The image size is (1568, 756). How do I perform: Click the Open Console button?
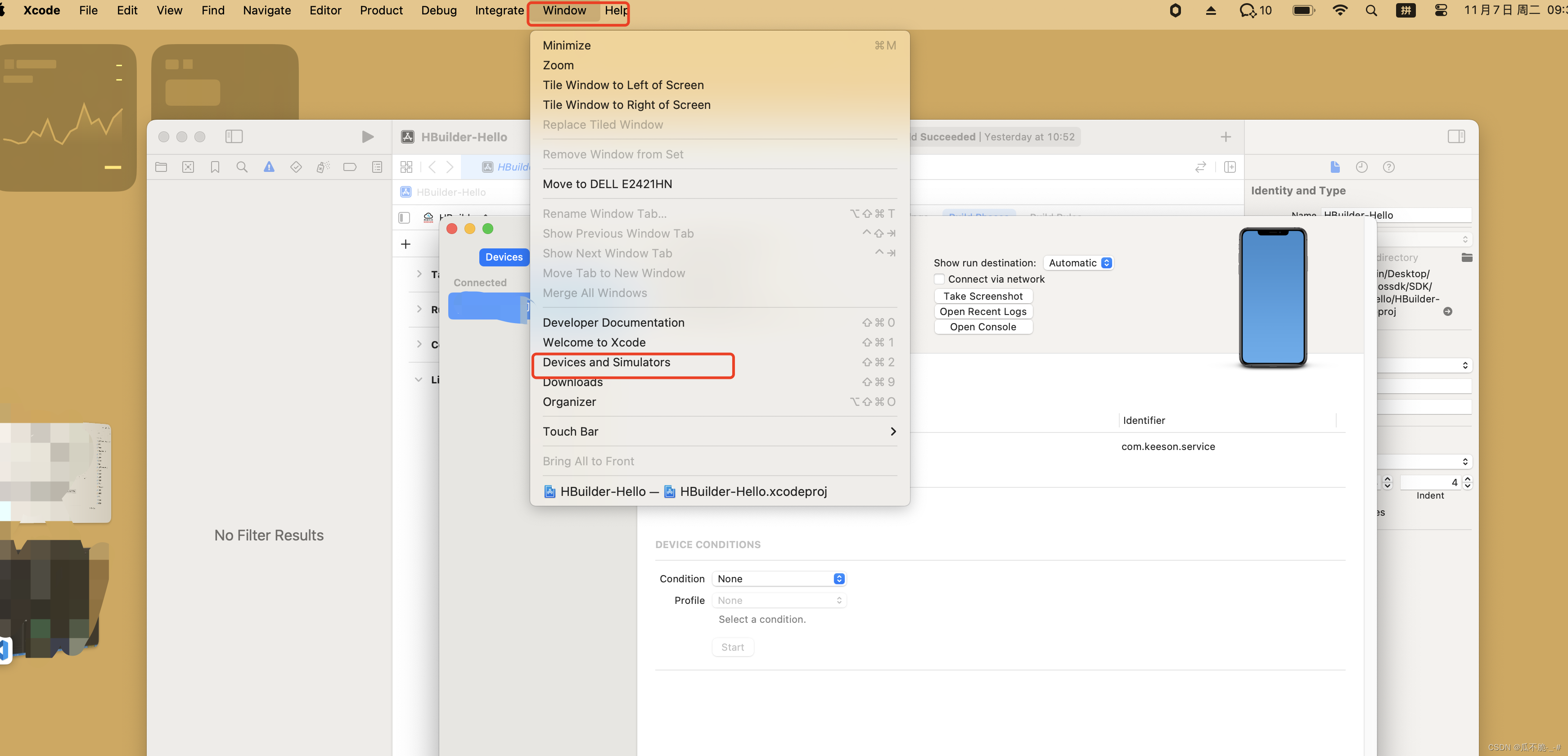pos(982,327)
